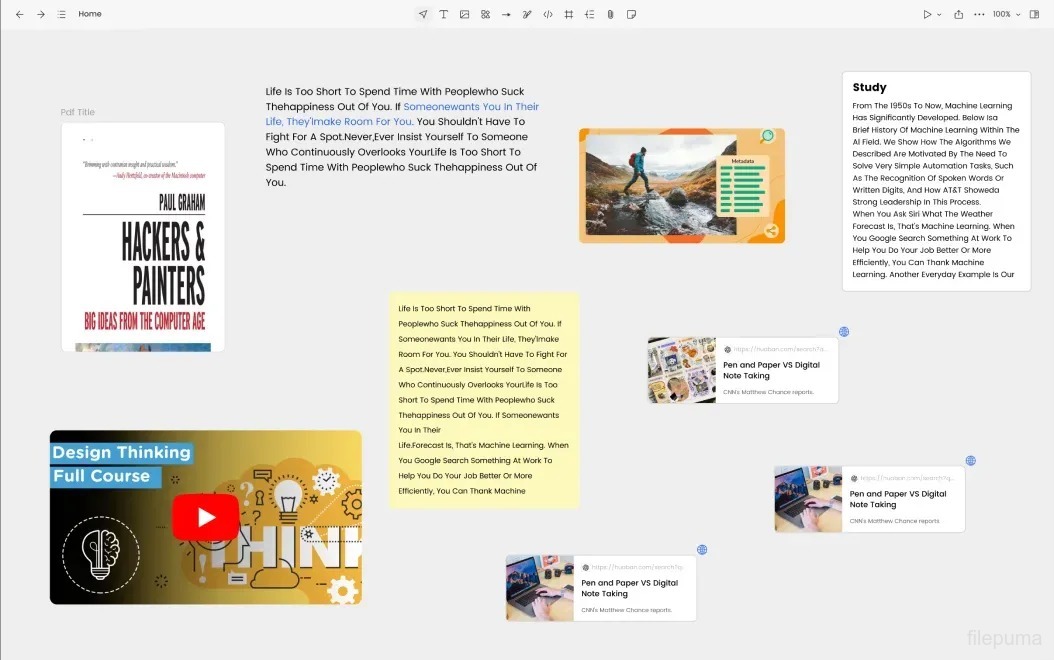Select the pen drawing tool
The image size is (1054, 660).
click(527, 14)
